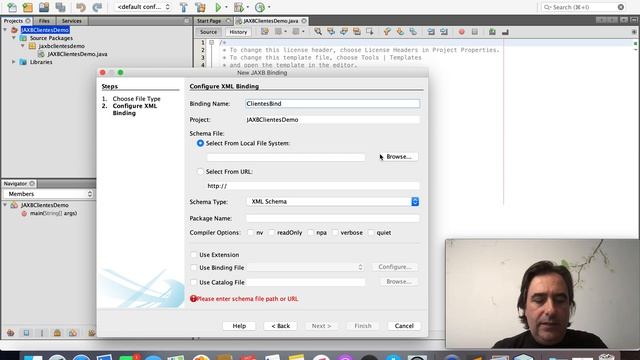Click the Find Previous Occurrence editor icon

331,31
